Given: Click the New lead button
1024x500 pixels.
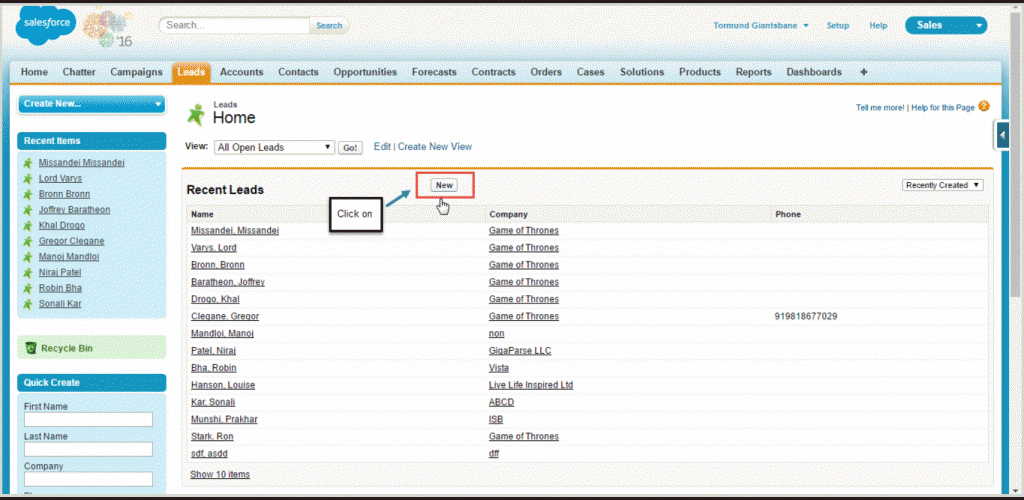Looking at the screenshot, I should coord(444,185).
